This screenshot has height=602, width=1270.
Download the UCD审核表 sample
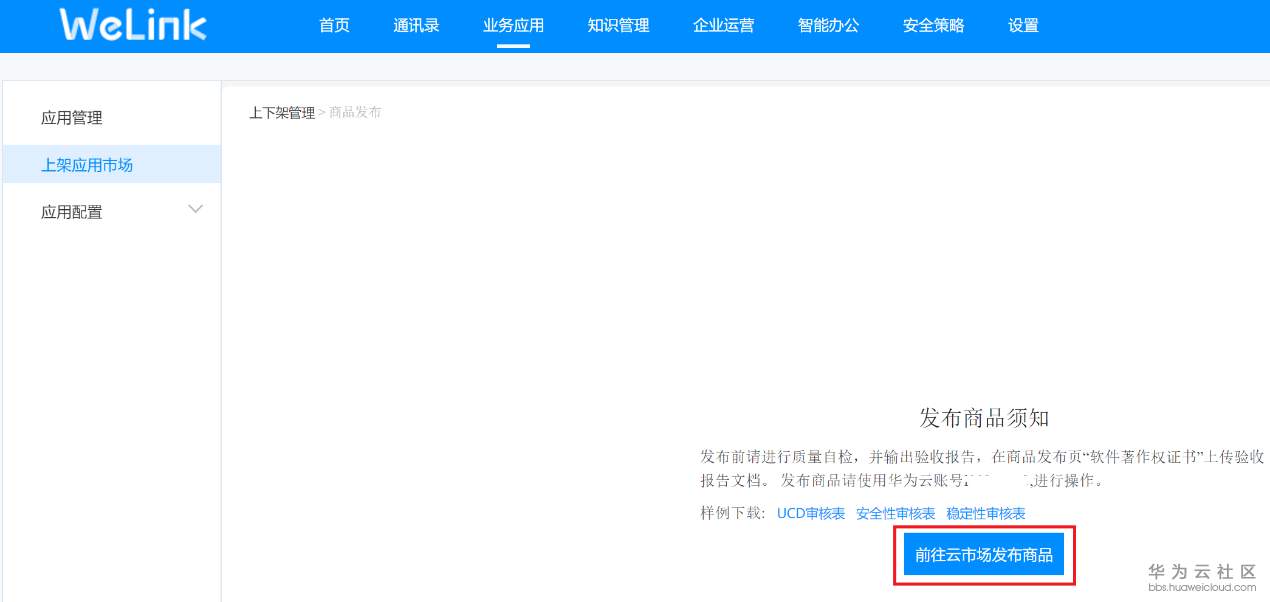[810, 513]
